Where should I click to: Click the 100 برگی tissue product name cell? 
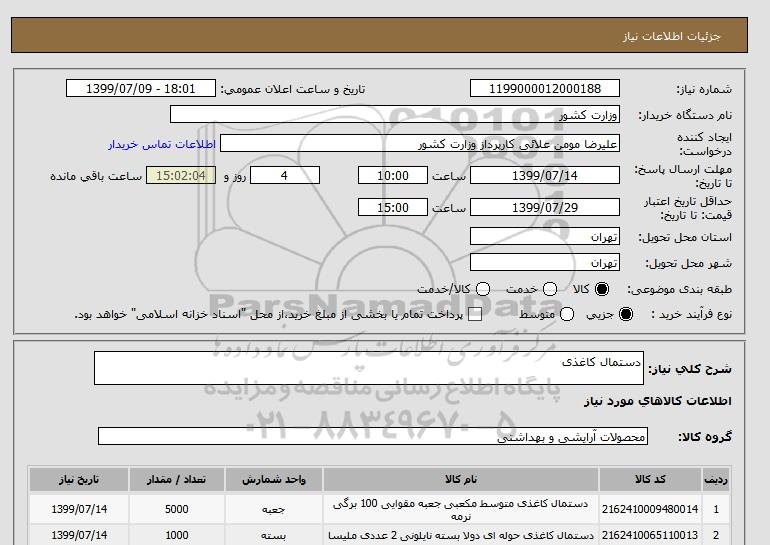461,509
